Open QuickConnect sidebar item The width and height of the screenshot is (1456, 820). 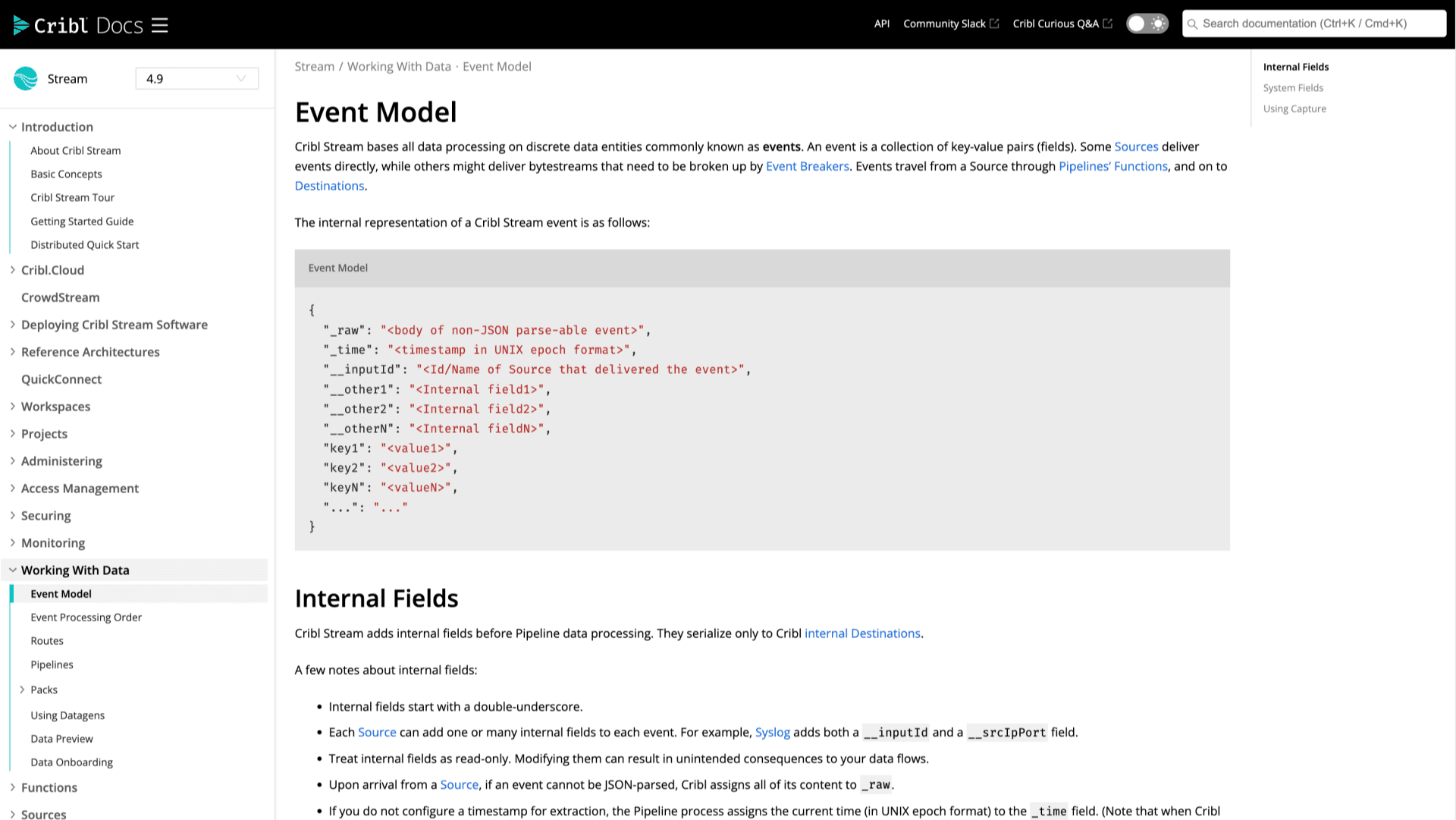click(61, 379)
